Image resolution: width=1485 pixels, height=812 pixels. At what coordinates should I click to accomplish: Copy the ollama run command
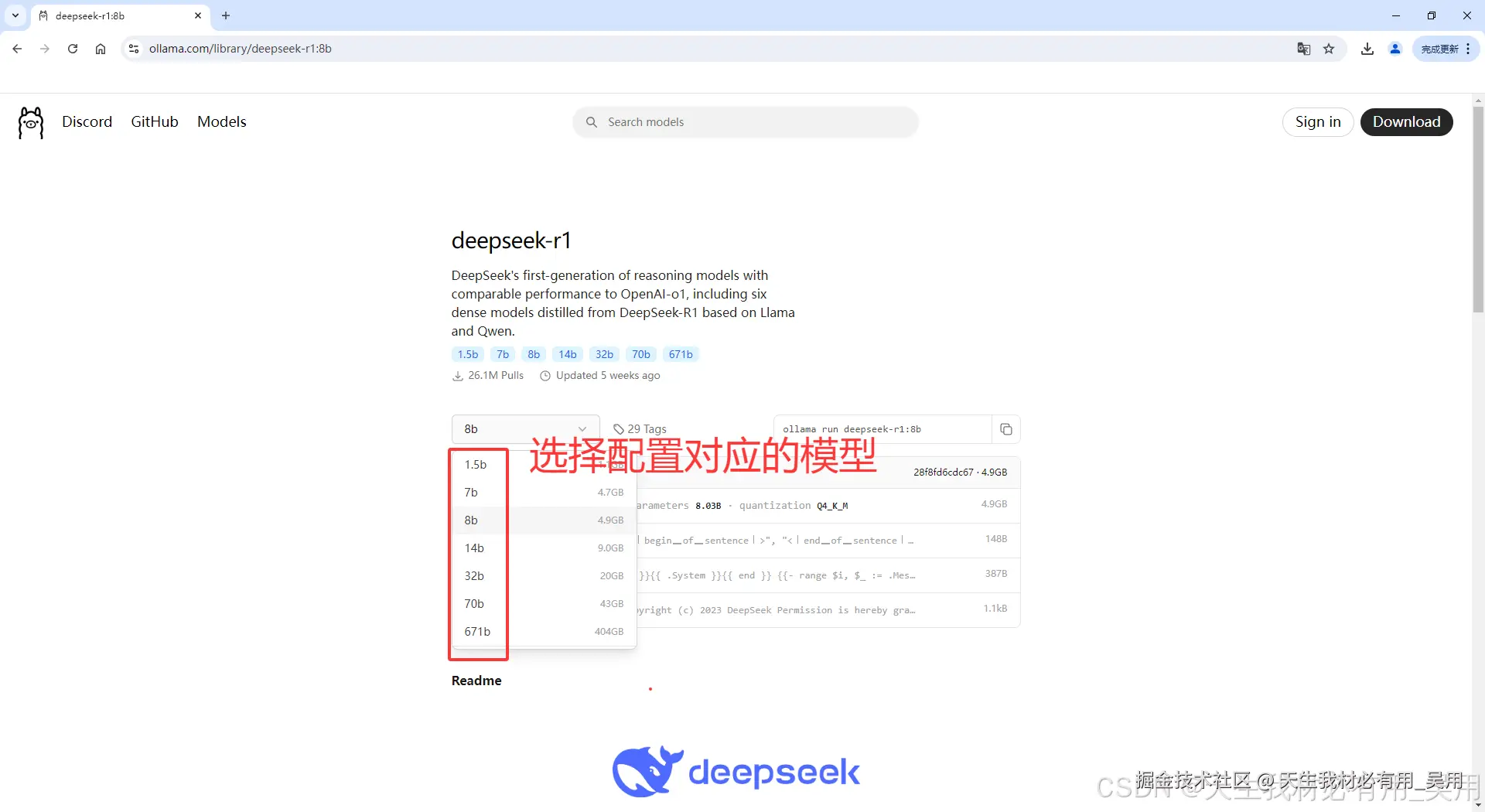(1005, 428)
